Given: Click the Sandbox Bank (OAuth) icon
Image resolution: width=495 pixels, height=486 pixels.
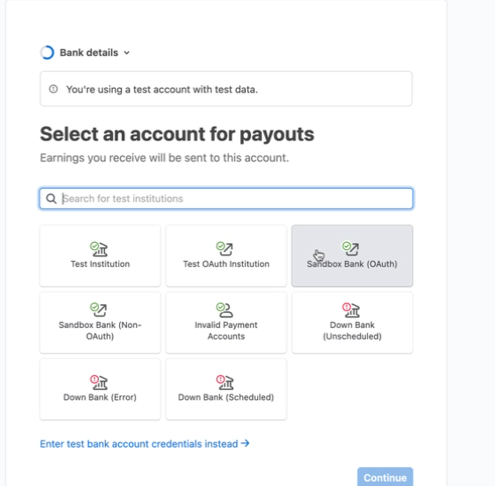Looking at the screenshot, I should (351, 249).
